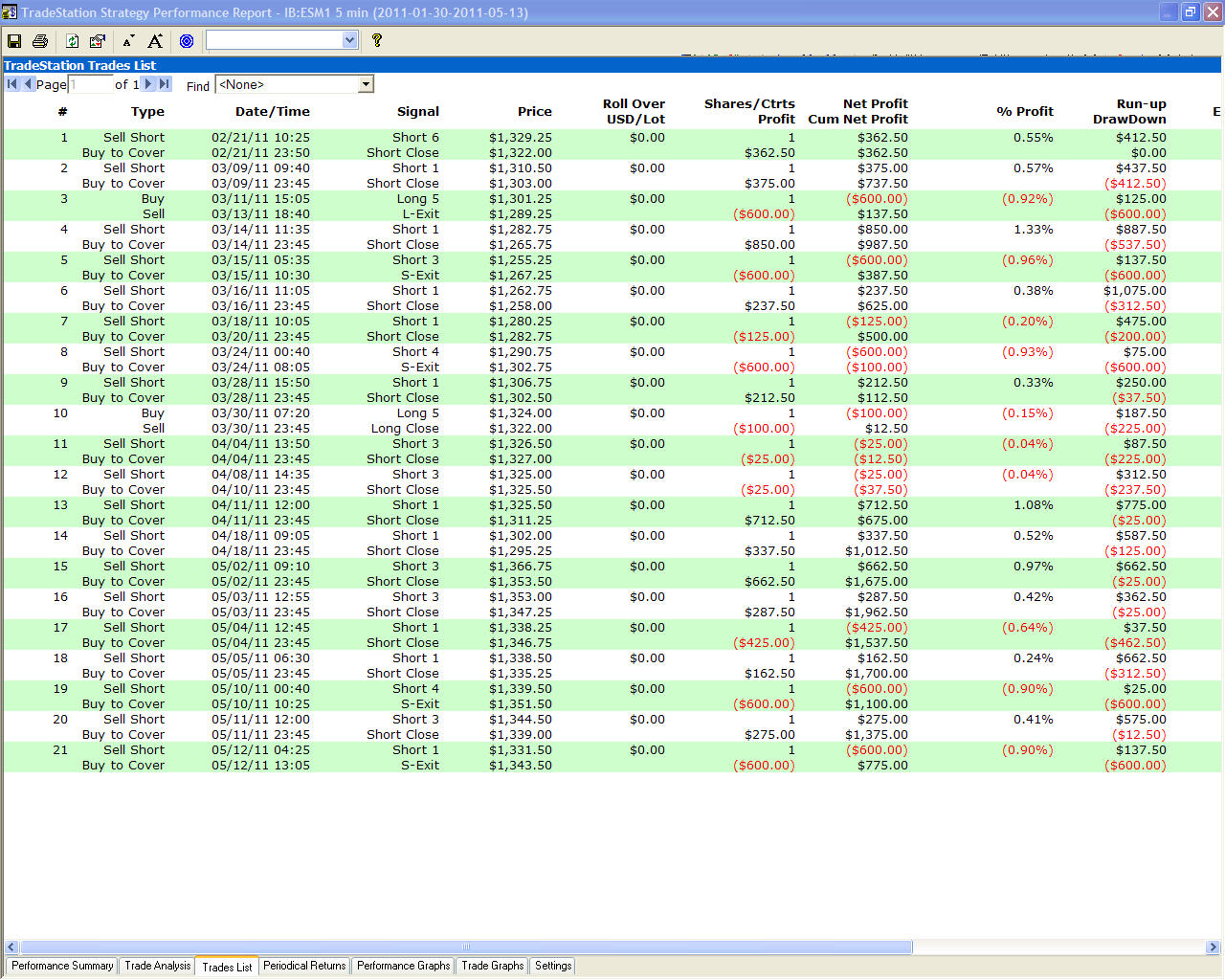This screenshot has height=980, width=1225.
Task: Open the Trade Analysis tab
Action: coord(158,966)
